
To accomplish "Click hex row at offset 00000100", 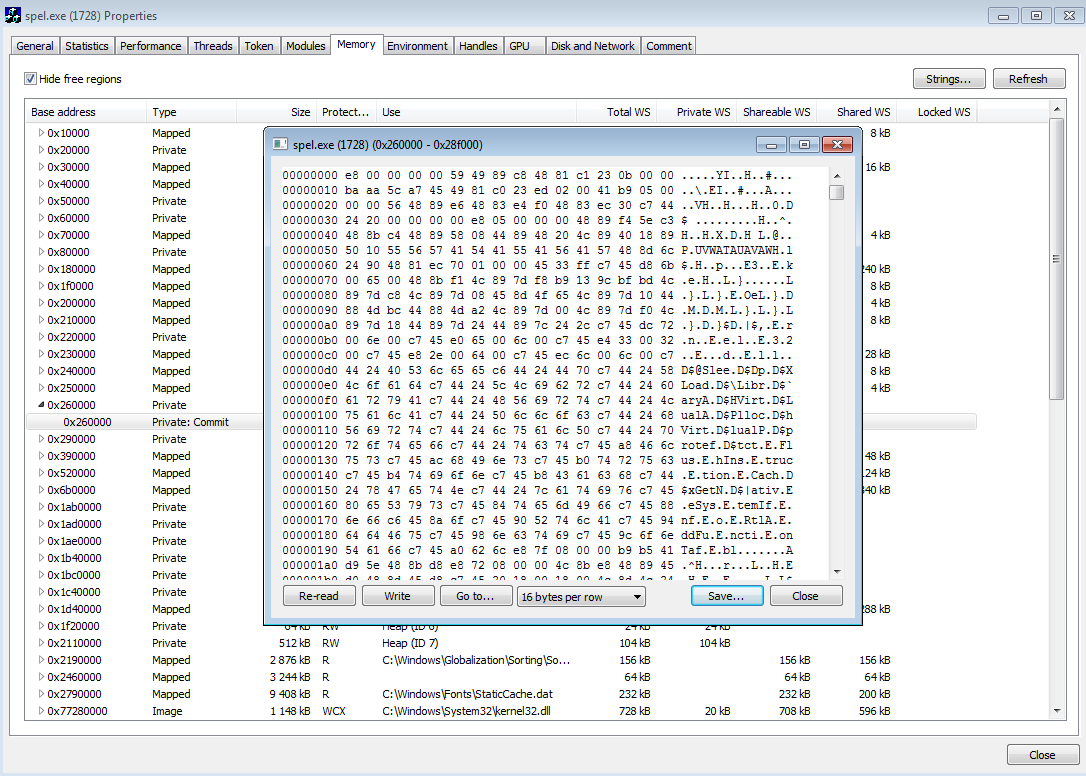I will click(537, 415).
